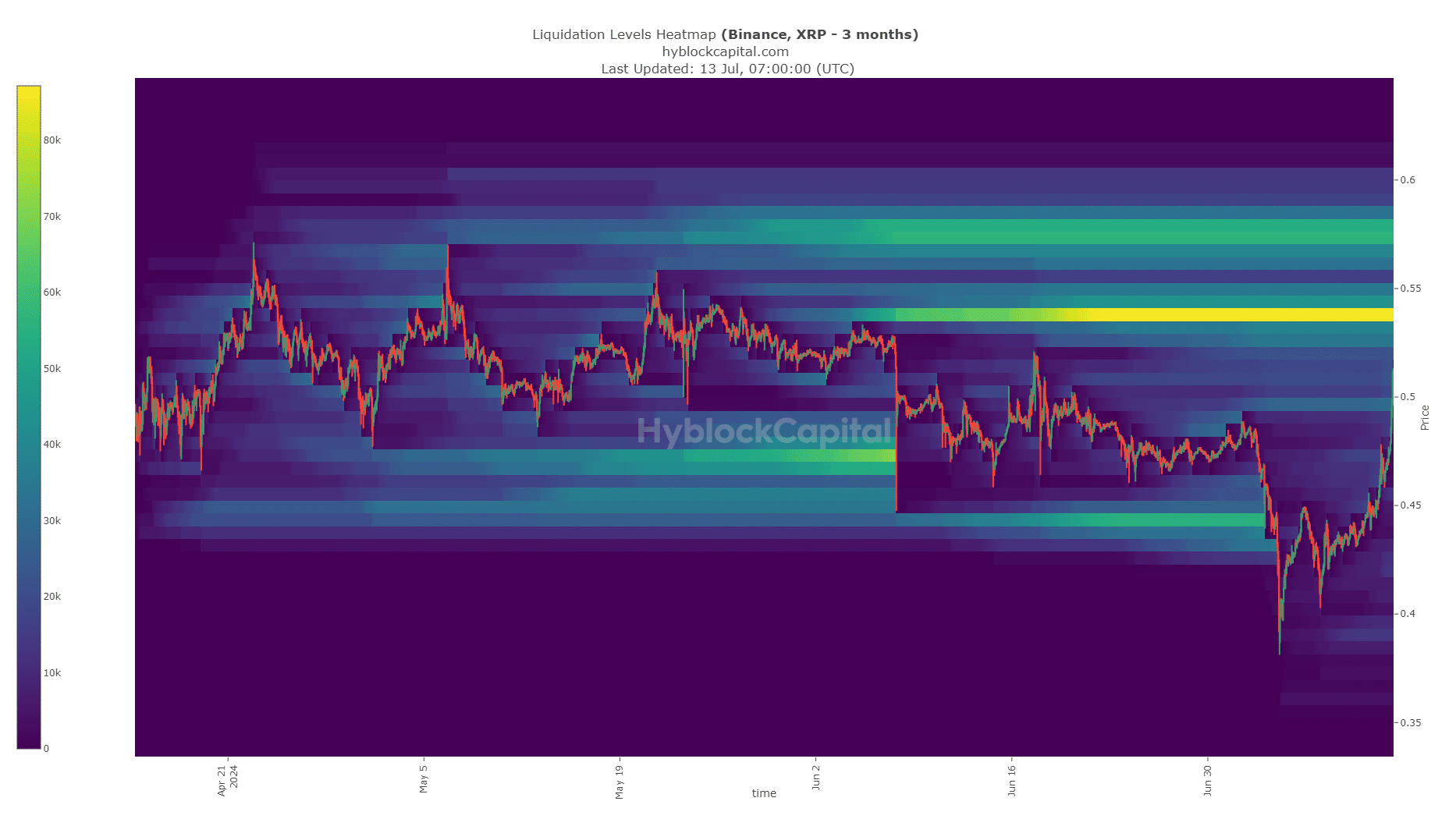Click the 0.5 price axis label
1456x819 pixels.
click(1408, 397)
